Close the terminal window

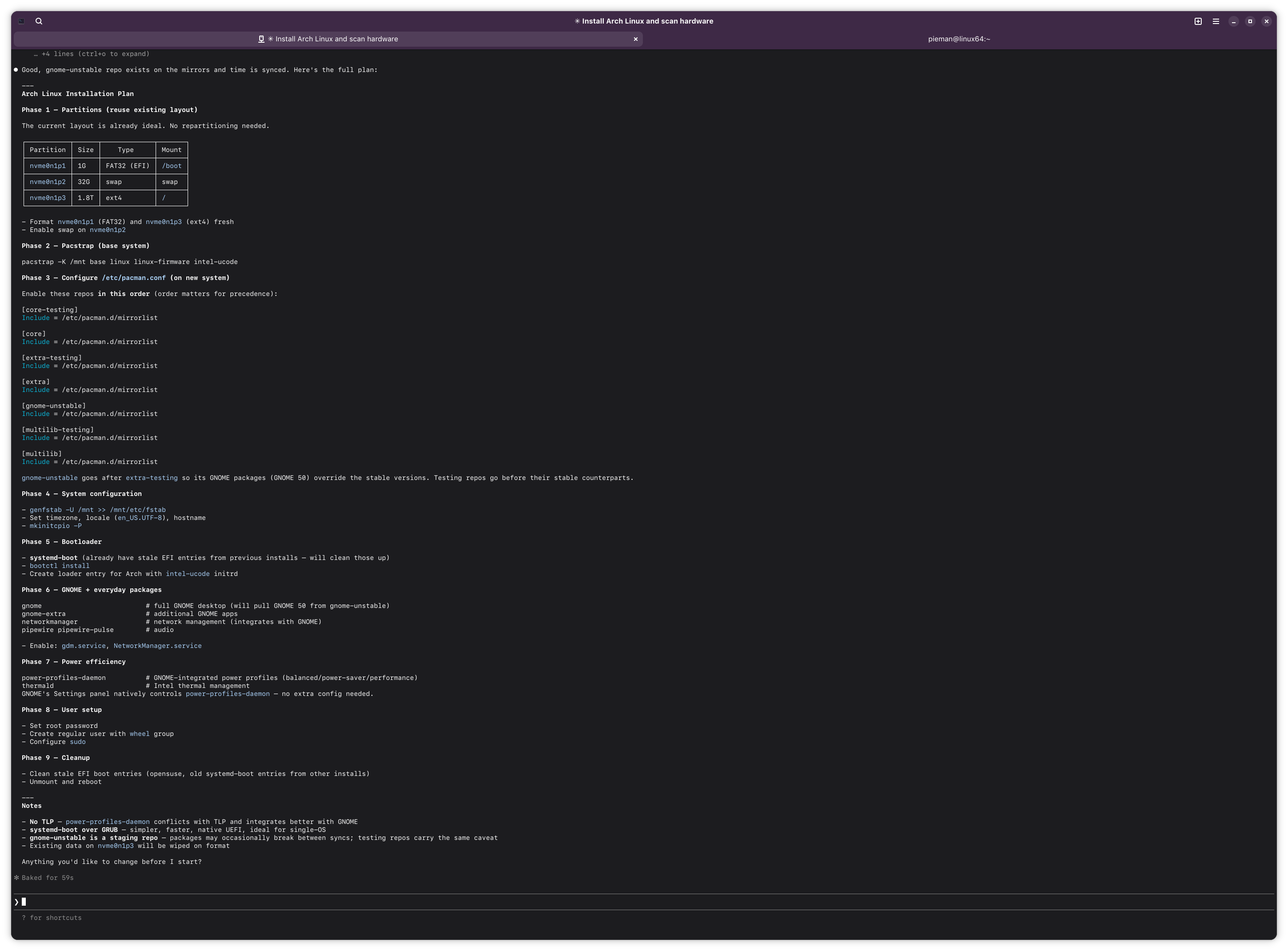1266,21
